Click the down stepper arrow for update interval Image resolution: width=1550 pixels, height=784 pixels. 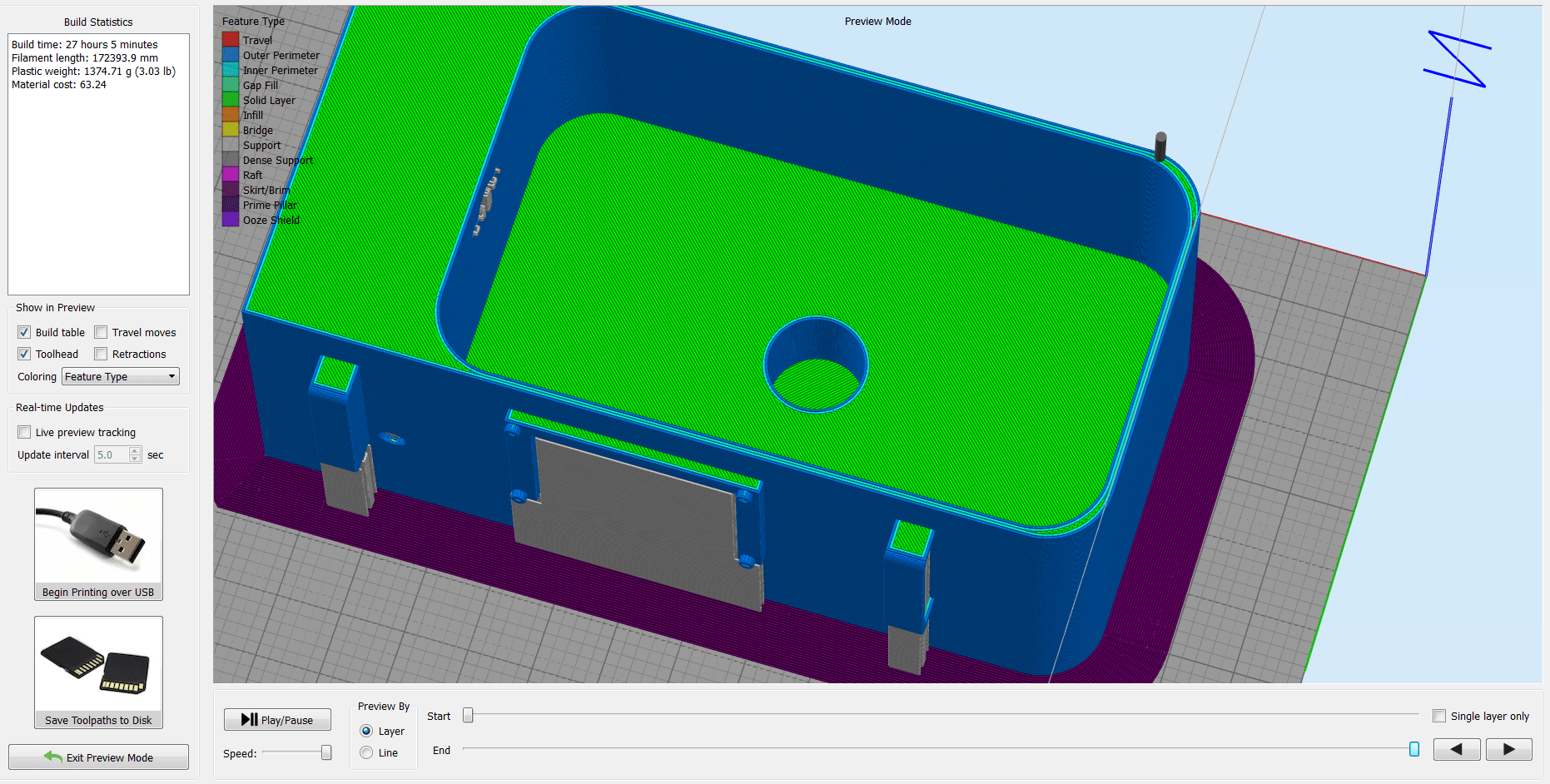coord(134,459)
